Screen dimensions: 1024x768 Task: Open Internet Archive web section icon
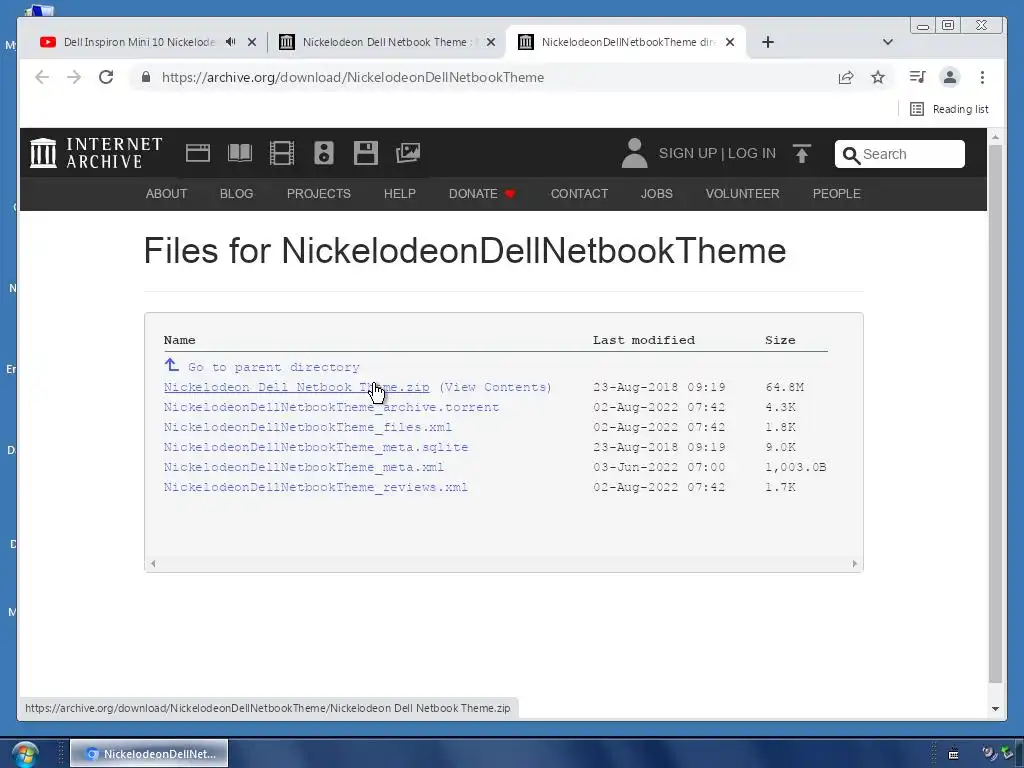click(x=198, y=153)
